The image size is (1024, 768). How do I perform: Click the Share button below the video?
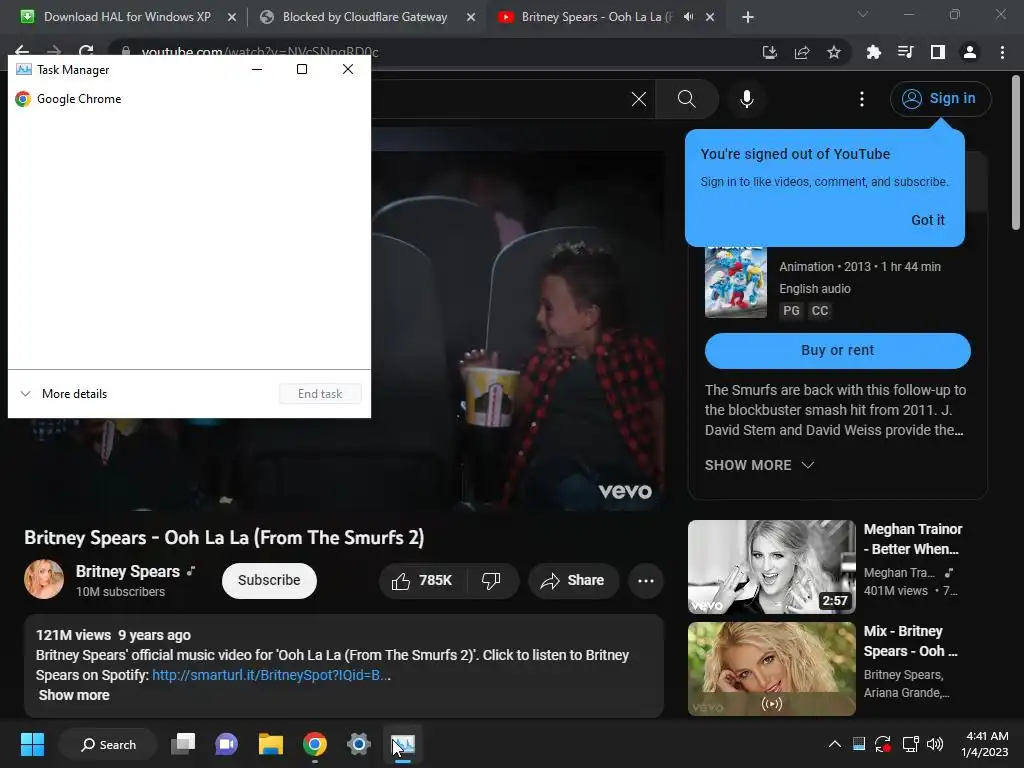573,581
